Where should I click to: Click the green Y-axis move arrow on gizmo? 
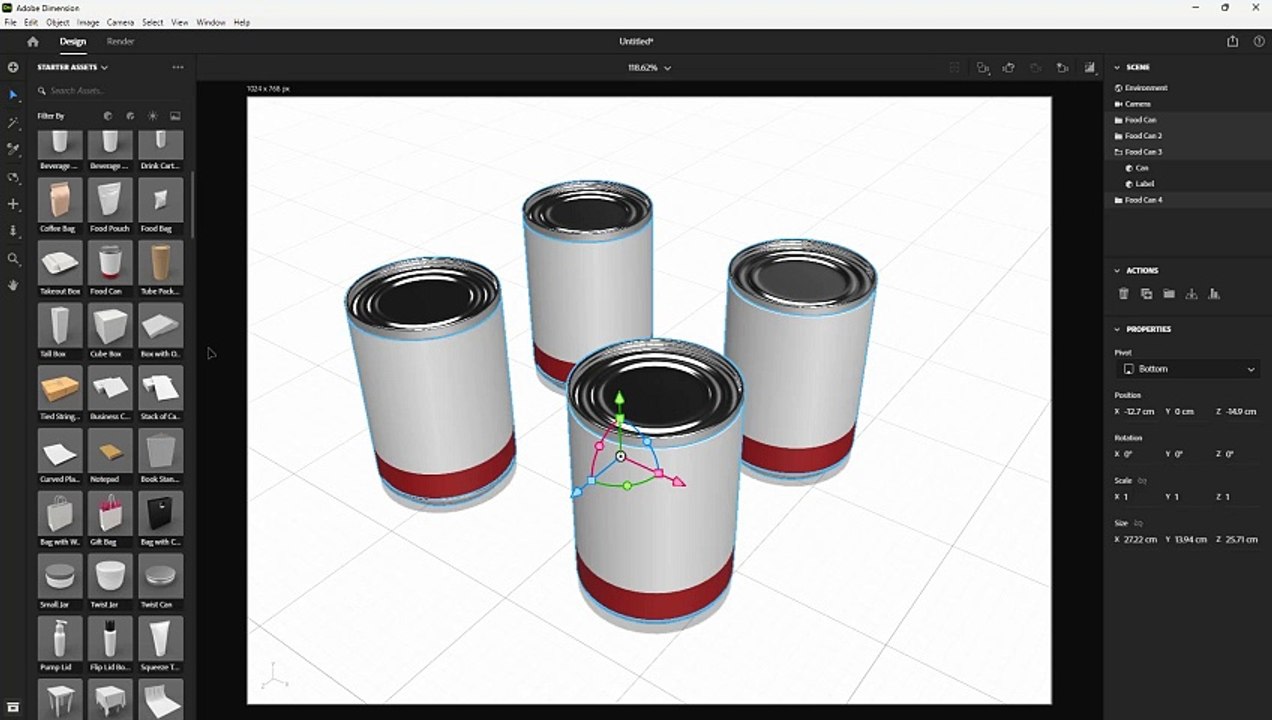point(620,399)
